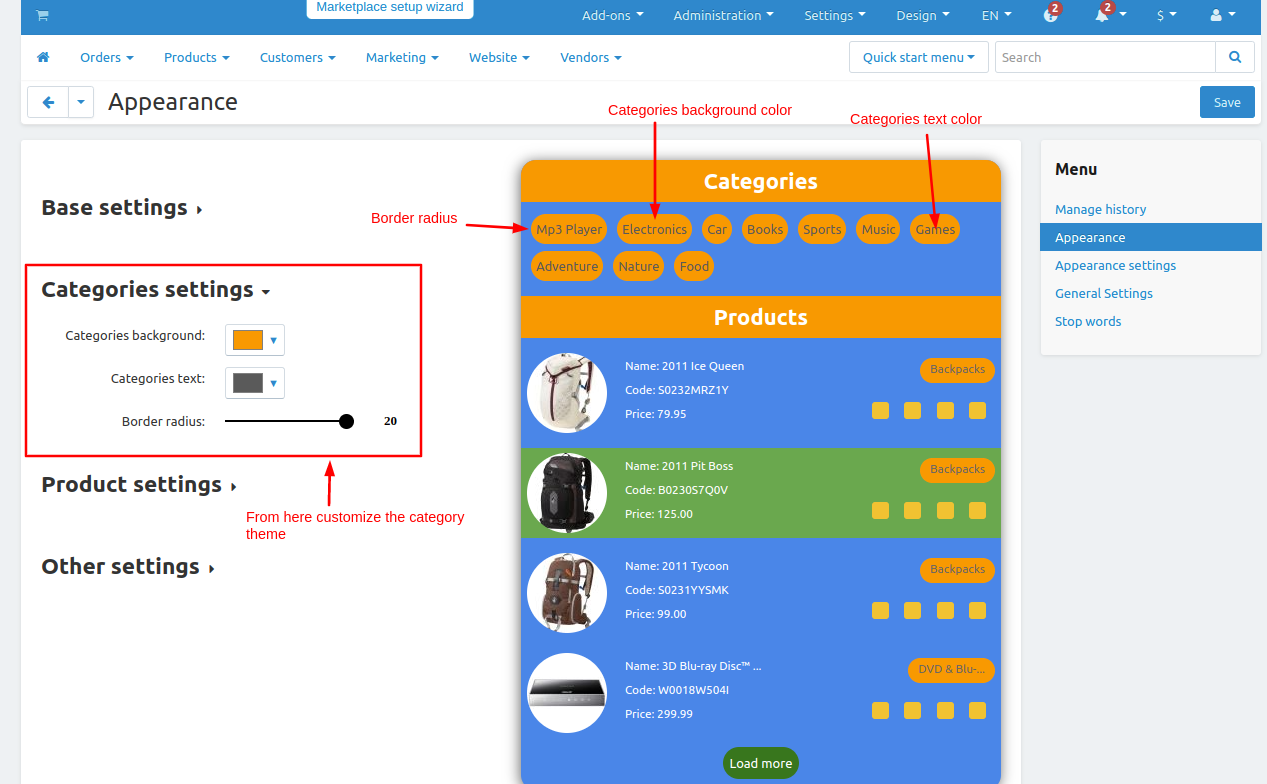This screenshot has height=784, width=1267.
Task: Open the notifications bell
Action: (x=1102, y=16)
